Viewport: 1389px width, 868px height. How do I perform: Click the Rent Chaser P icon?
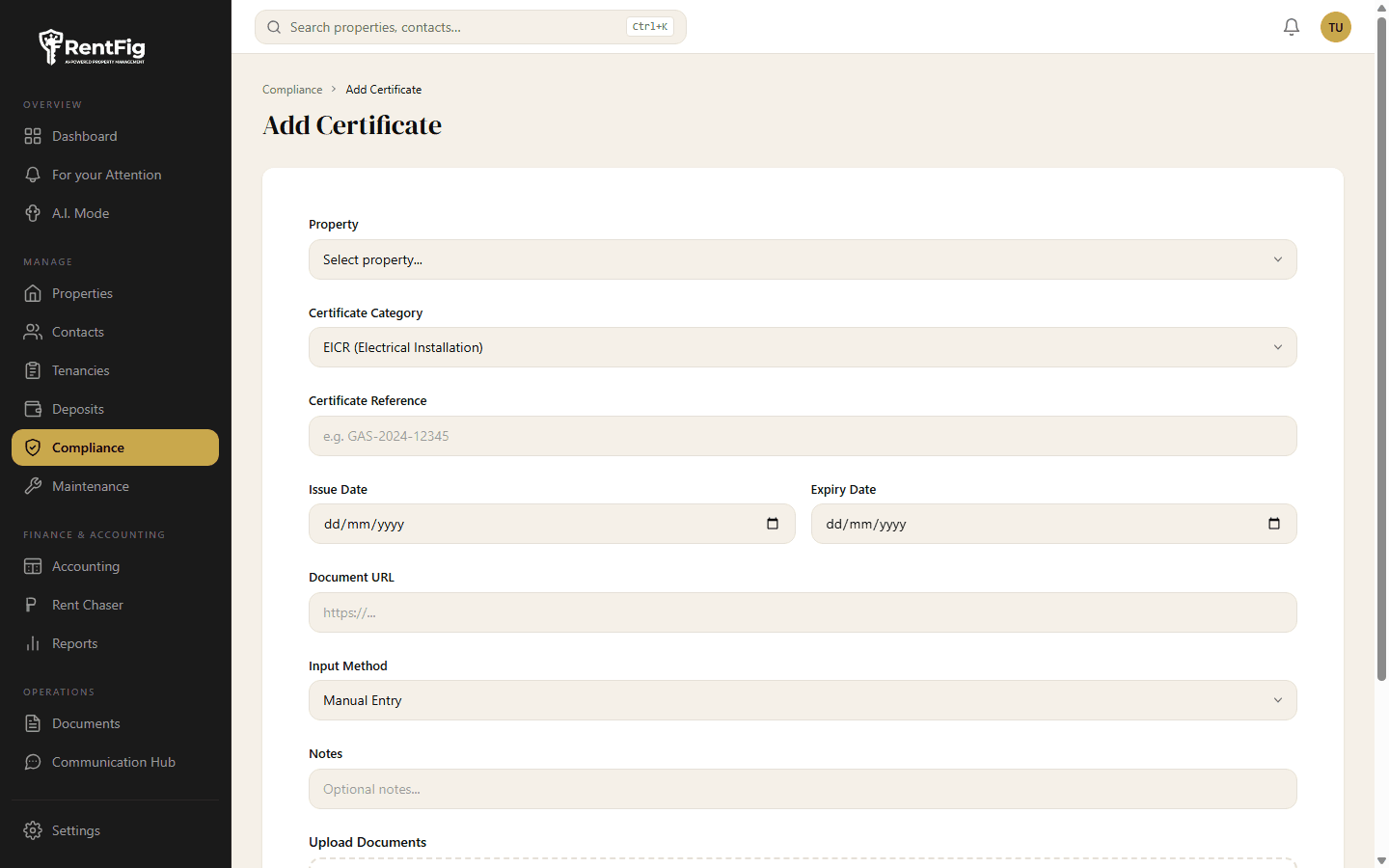tap(33, 605)
